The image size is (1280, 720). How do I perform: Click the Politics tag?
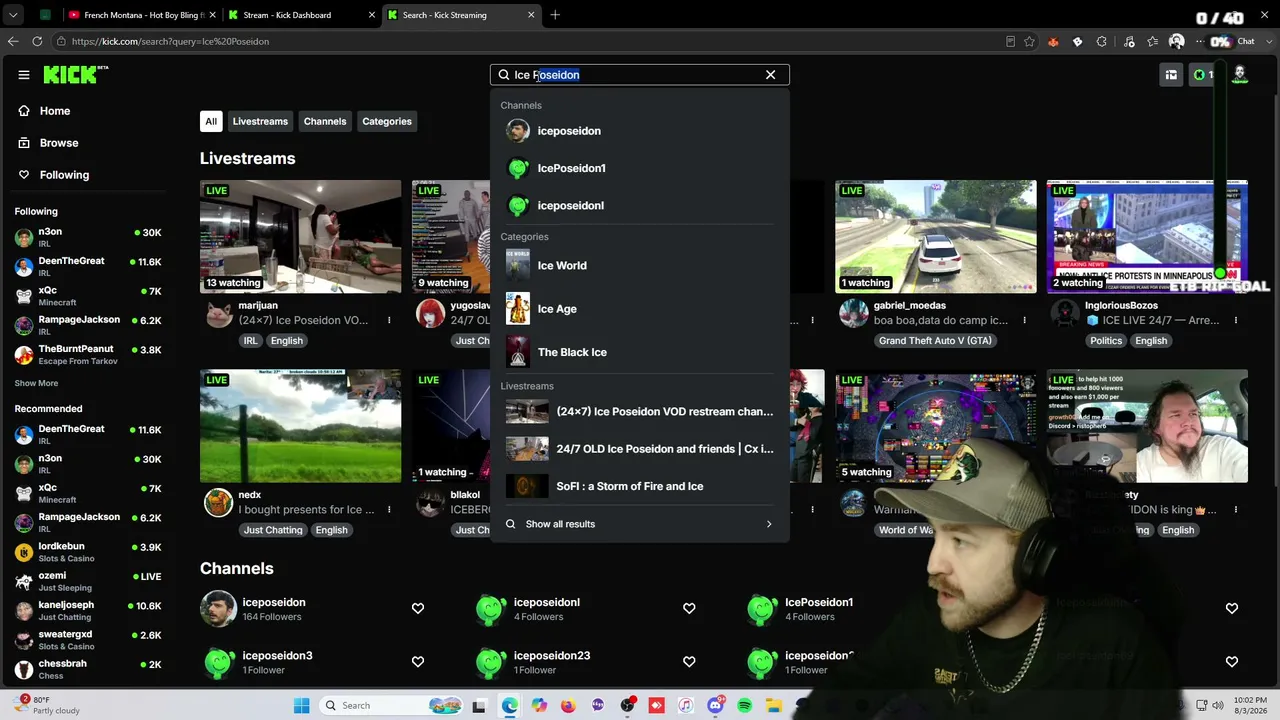click(x=1106, y=341)
